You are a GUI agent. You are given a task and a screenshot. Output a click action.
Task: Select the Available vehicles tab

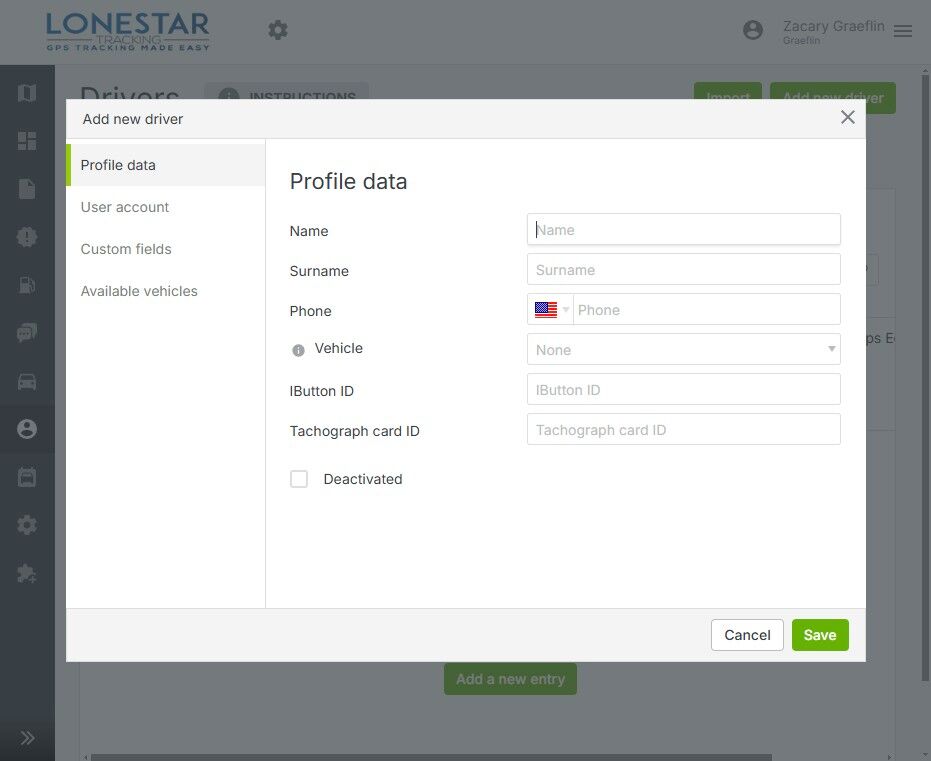click(x=139, y=291)
